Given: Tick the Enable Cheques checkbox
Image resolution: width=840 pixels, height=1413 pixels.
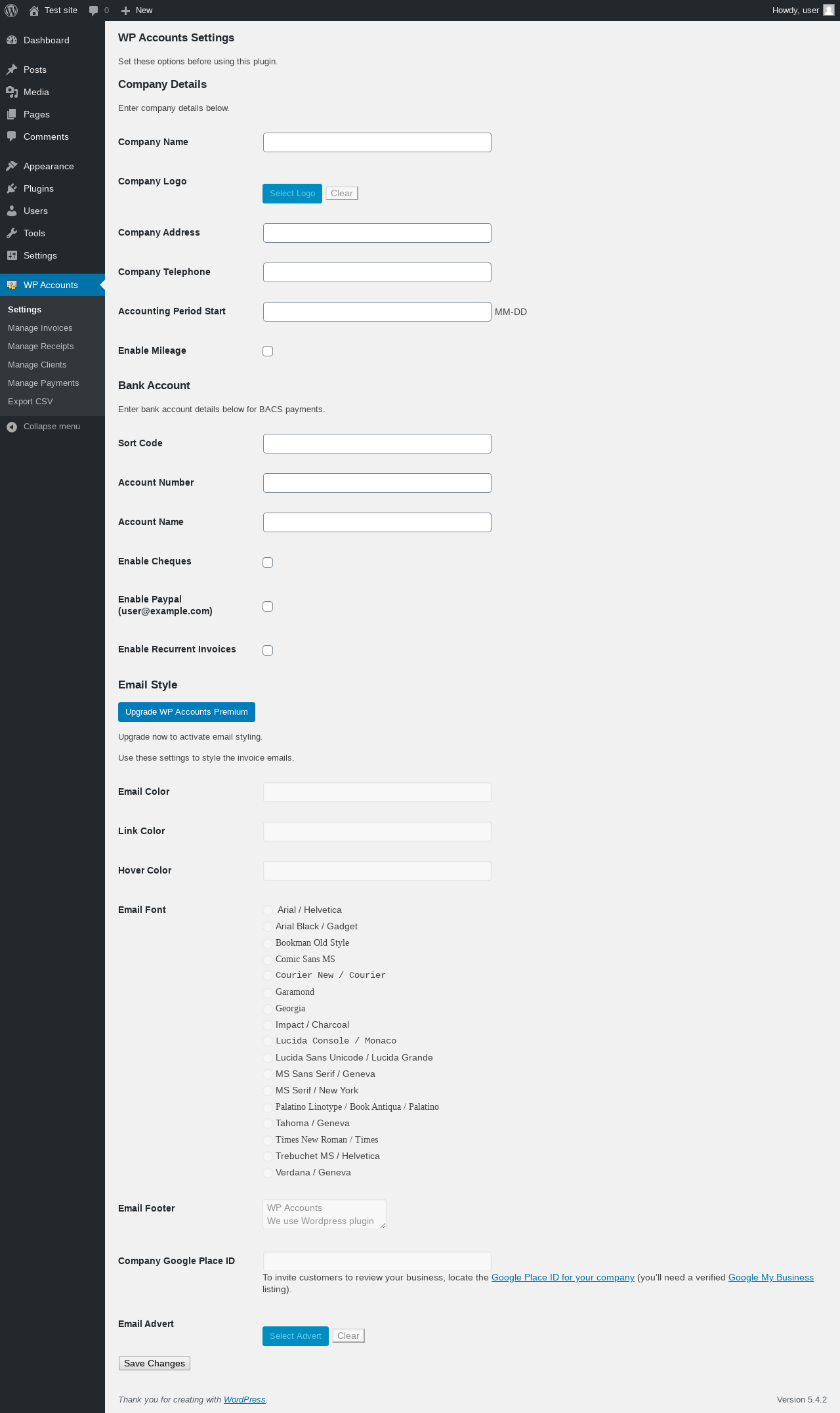Looking at the screenshot, I should [268, 562].
